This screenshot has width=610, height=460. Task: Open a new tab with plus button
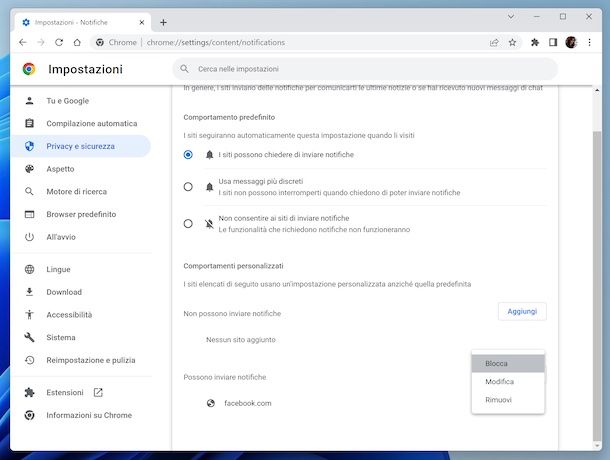coord(163,22)
